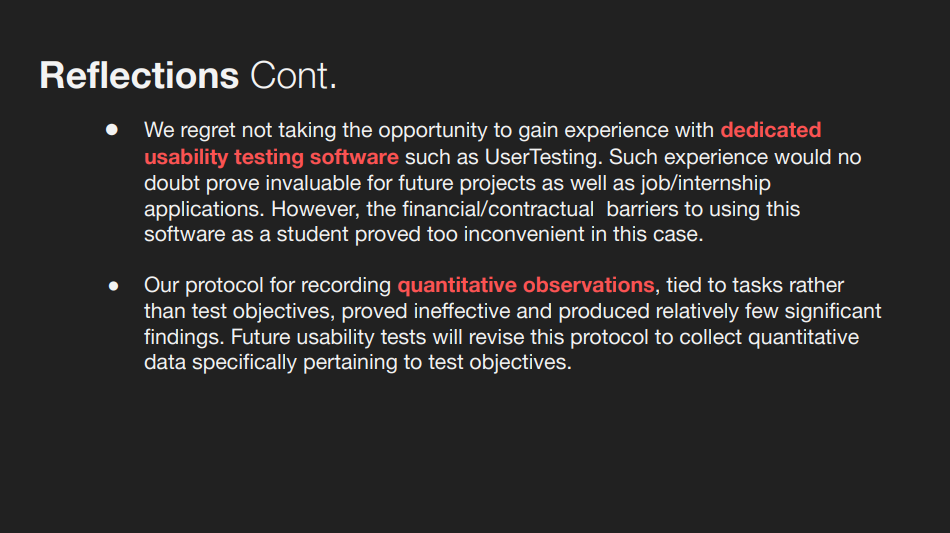Screen dimensions: 950x533
Task: Click the word "UserTesting" in first bullet
Action: click(x=543, y=157)
